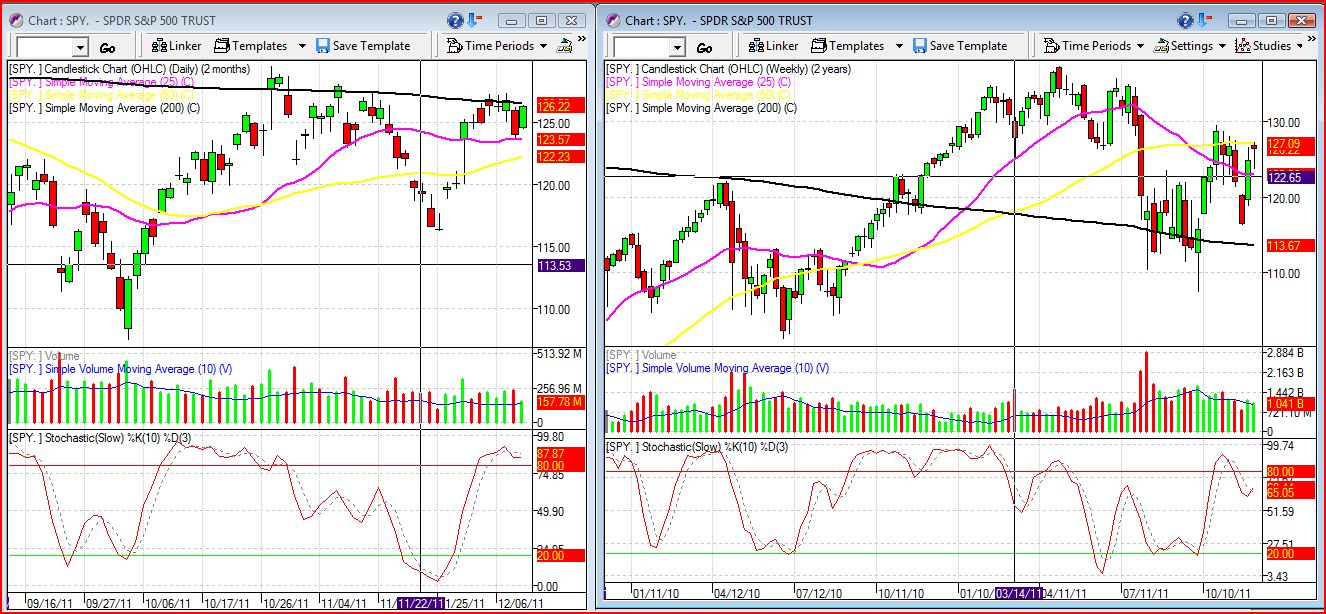Image resolution: width=1326 pixels, height=614 pixels.
Task: Click Save Template in the weekly chart window
Action: [x=960, y=46]
